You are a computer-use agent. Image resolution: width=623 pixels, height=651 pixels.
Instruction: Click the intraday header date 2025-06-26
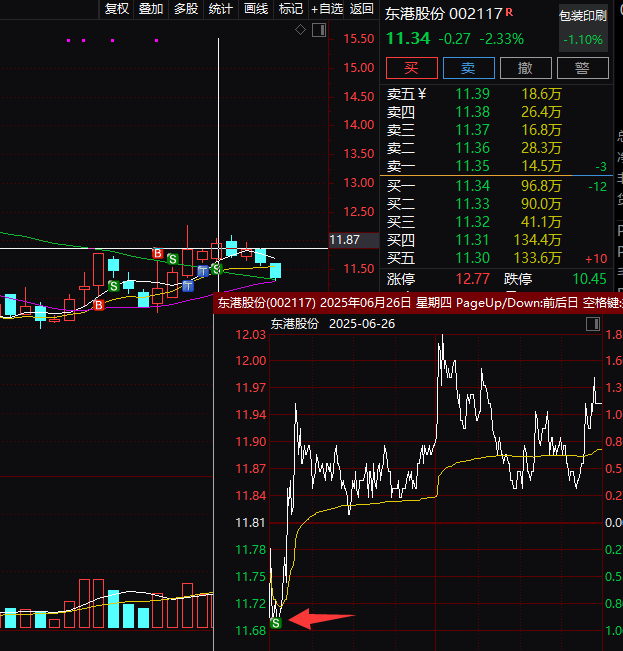[362, 324]
